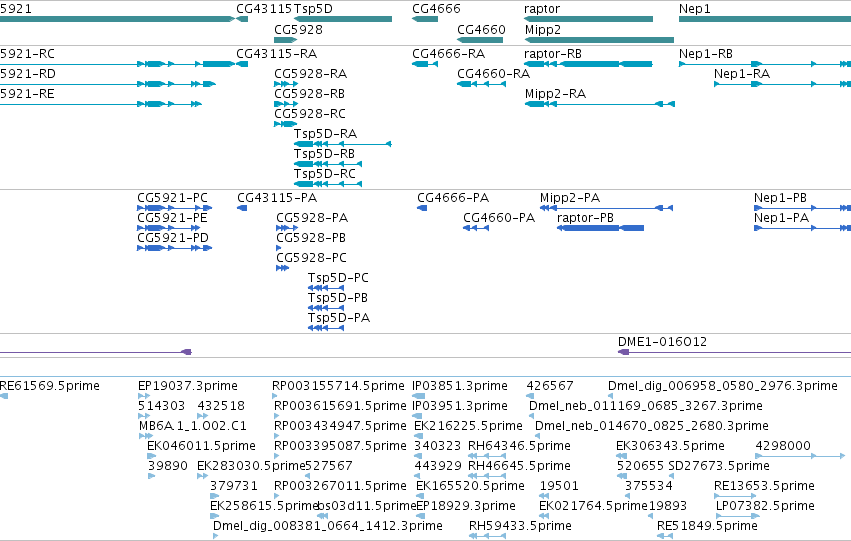Click the Tsp5D-PC protein label
Viewport: 851px width, 541px height.
coord(339,278)
